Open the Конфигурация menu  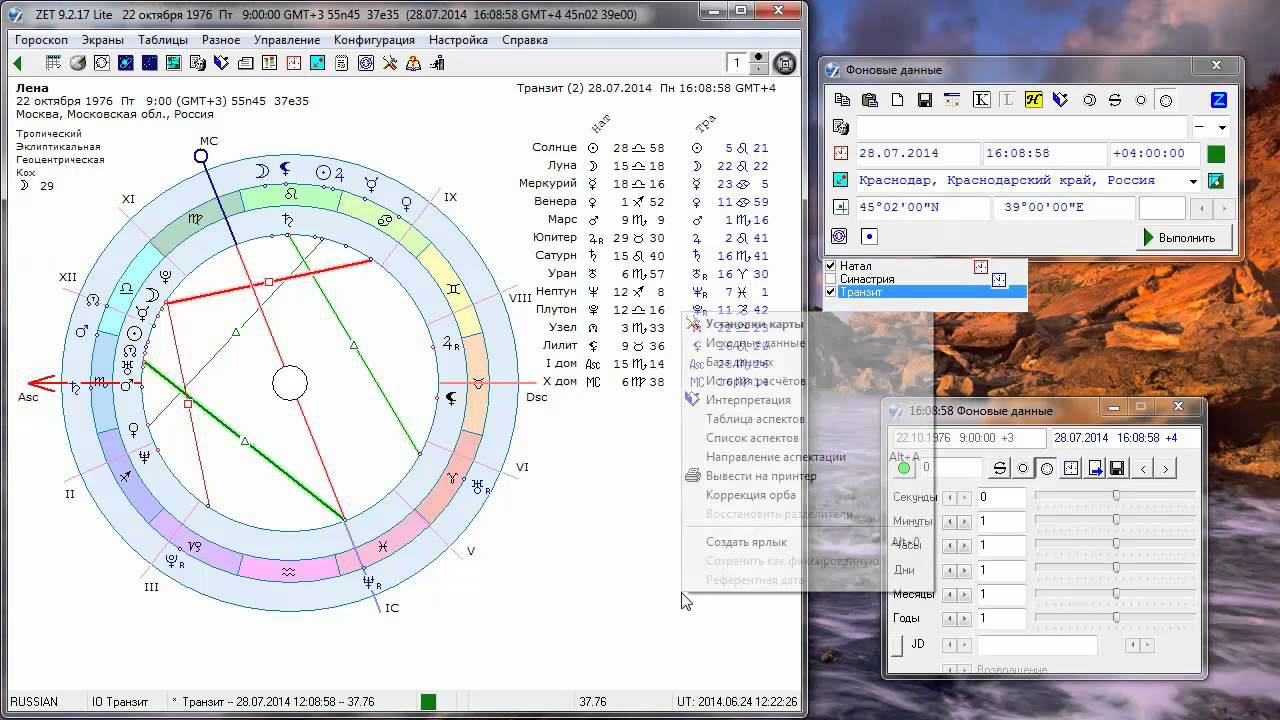pos(374,40)
